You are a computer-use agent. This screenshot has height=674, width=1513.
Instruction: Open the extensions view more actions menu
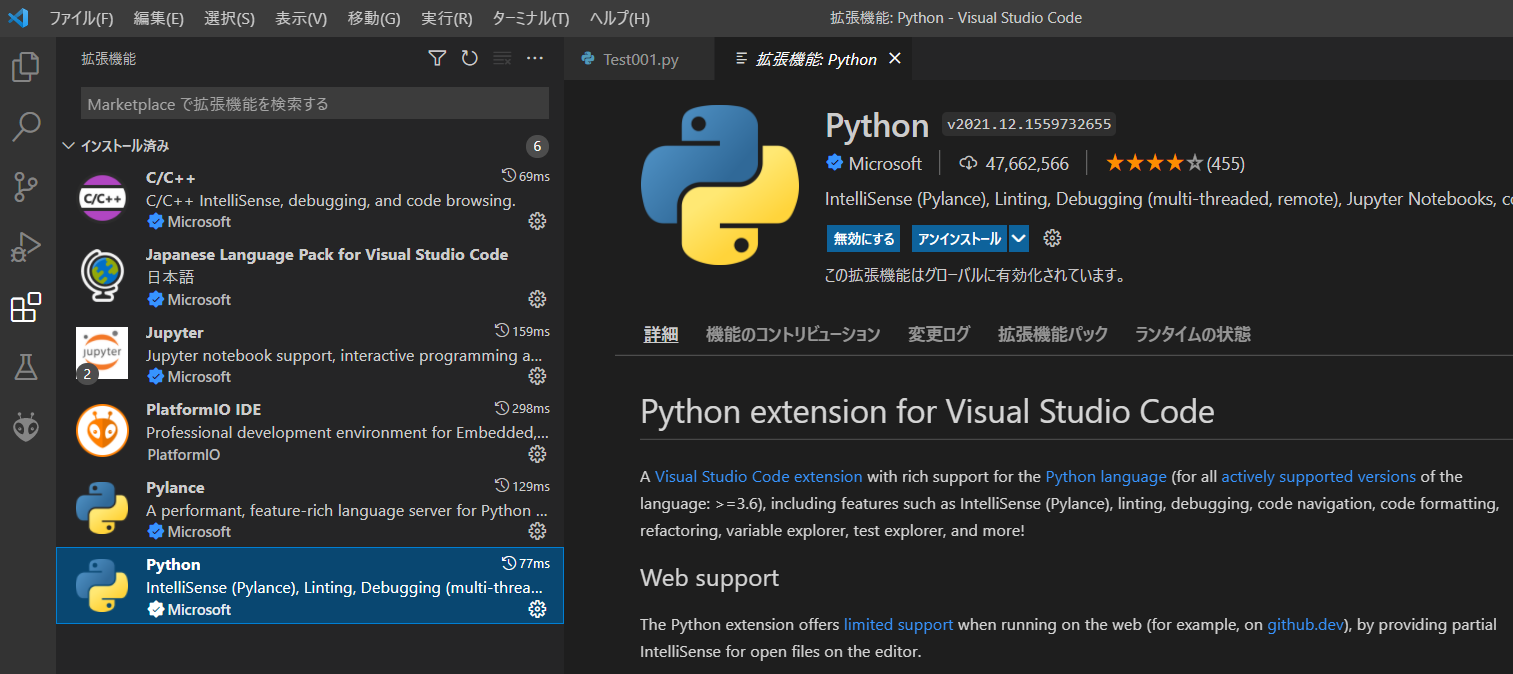click(535, 59)
